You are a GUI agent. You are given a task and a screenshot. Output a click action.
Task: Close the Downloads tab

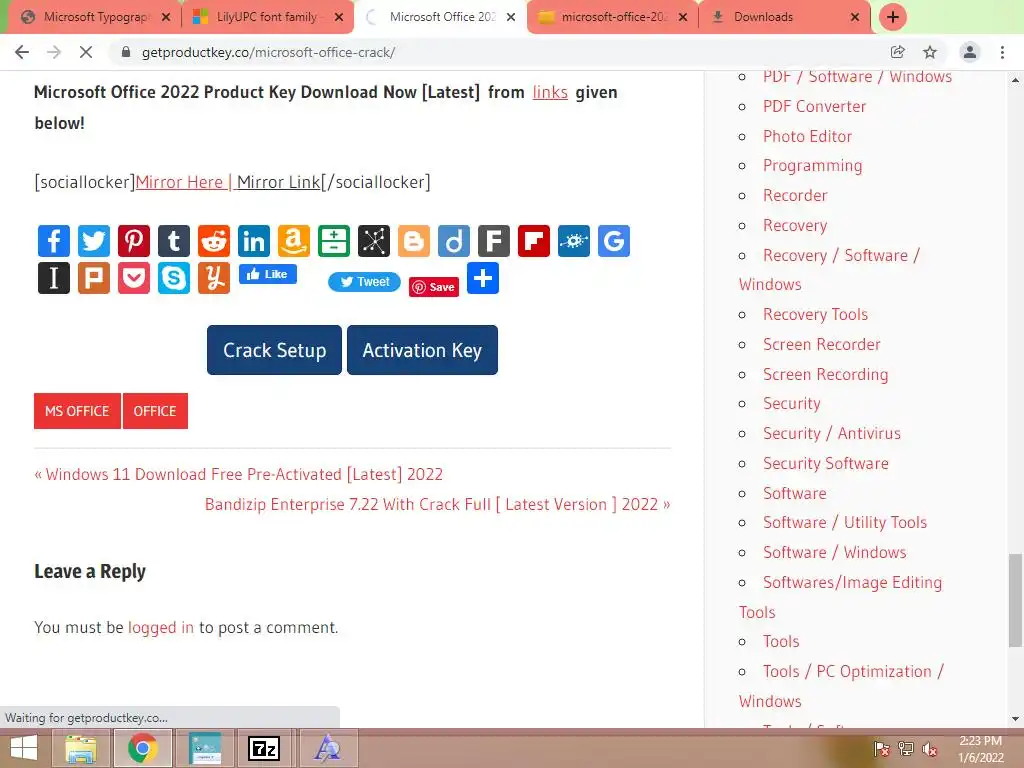855,17
